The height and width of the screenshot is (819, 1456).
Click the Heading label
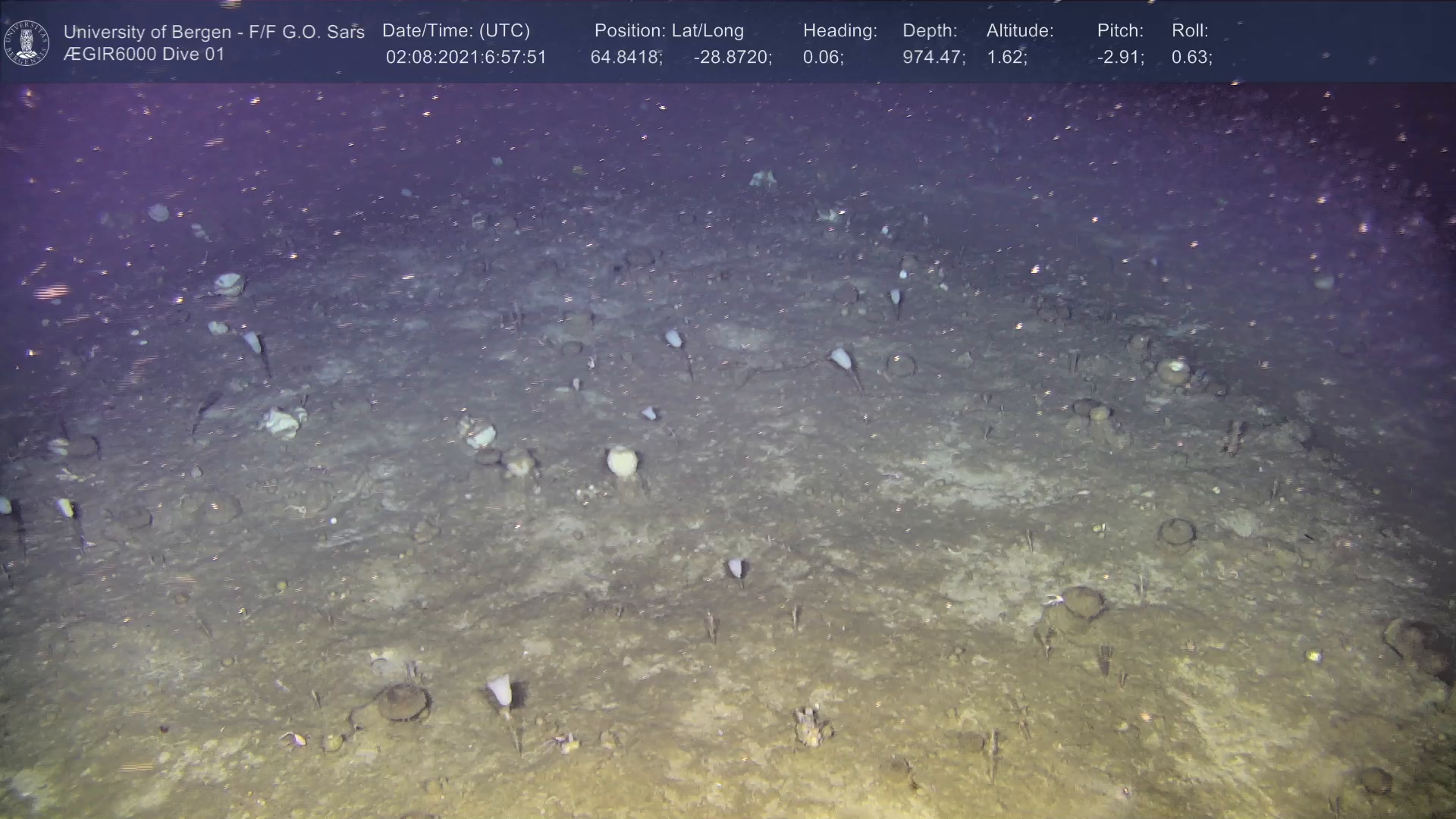click(x=839, y=31)
